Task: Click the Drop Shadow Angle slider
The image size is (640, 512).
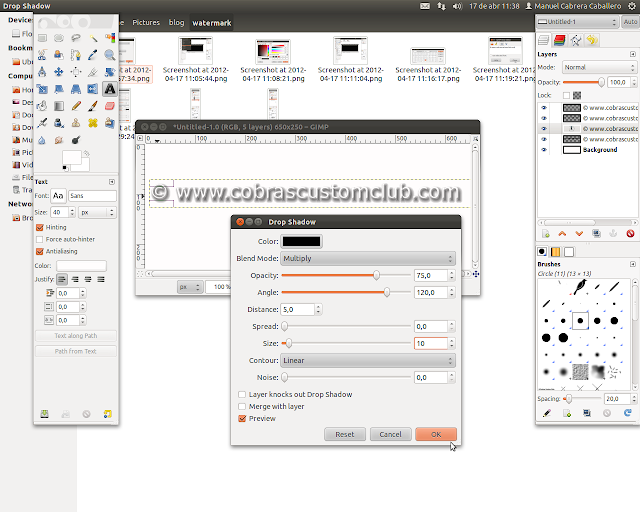Action: click(346, 292)
